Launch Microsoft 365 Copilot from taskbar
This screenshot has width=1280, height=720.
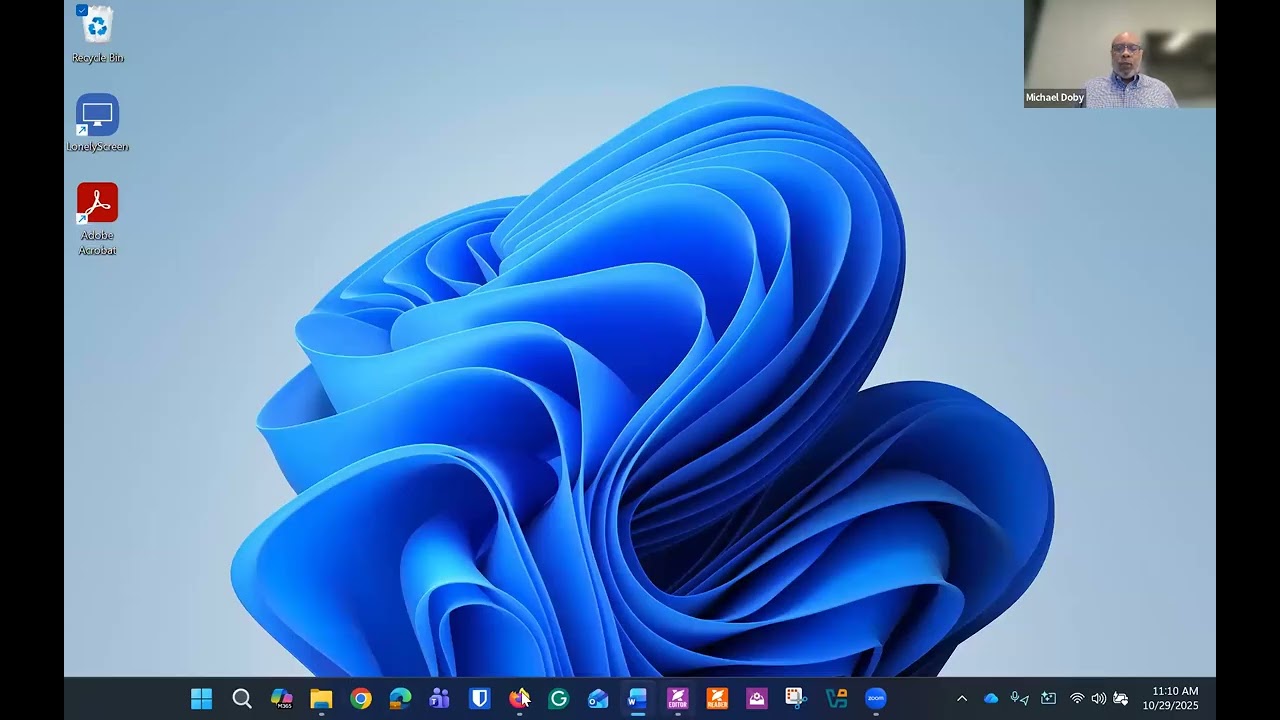(x=282, y=699)
